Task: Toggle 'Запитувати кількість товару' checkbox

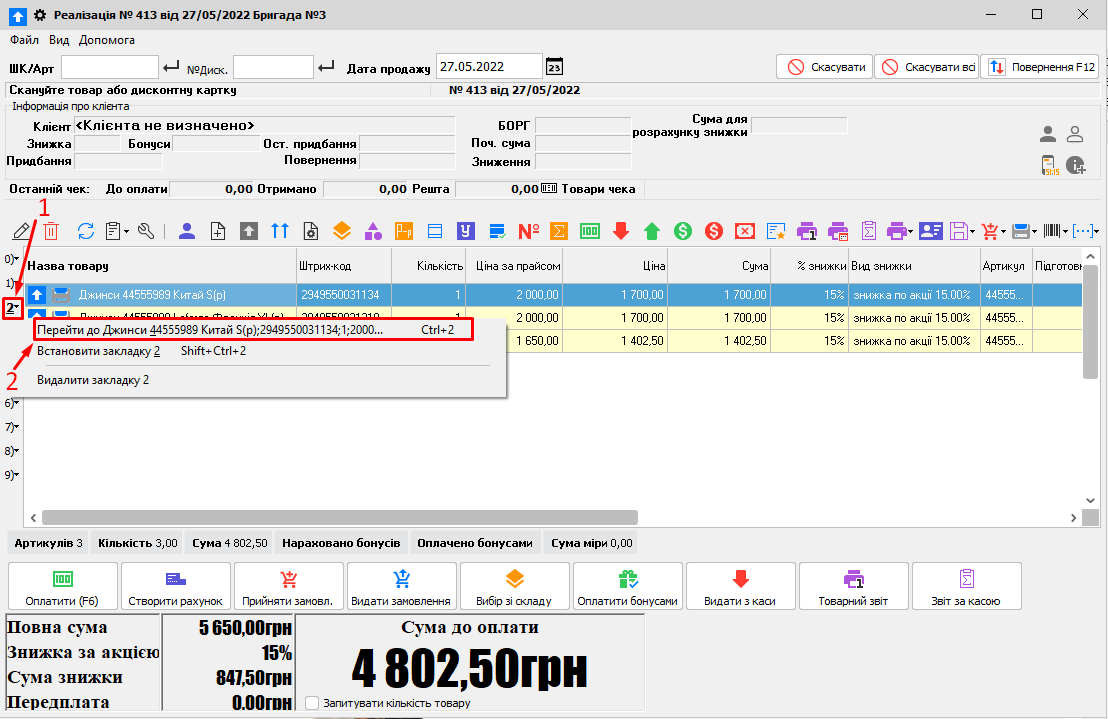Action: (312, 703)
